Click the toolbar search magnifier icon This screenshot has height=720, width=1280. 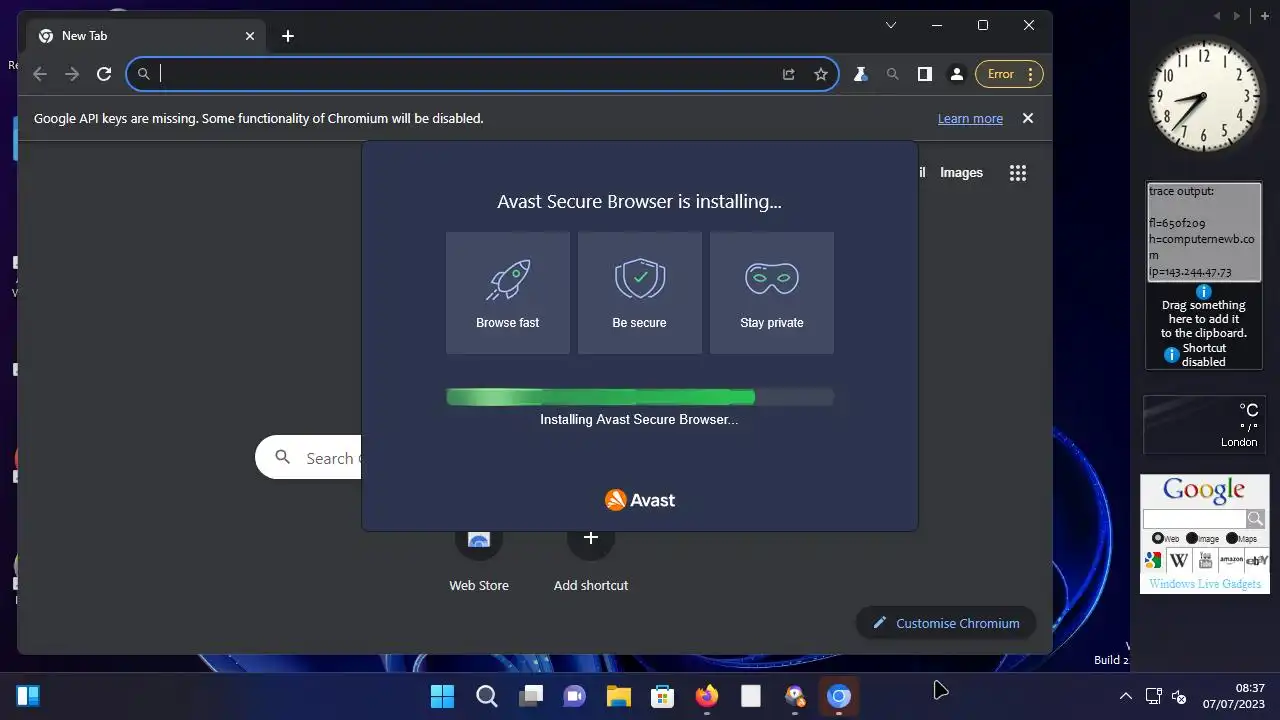pos(893,74)
